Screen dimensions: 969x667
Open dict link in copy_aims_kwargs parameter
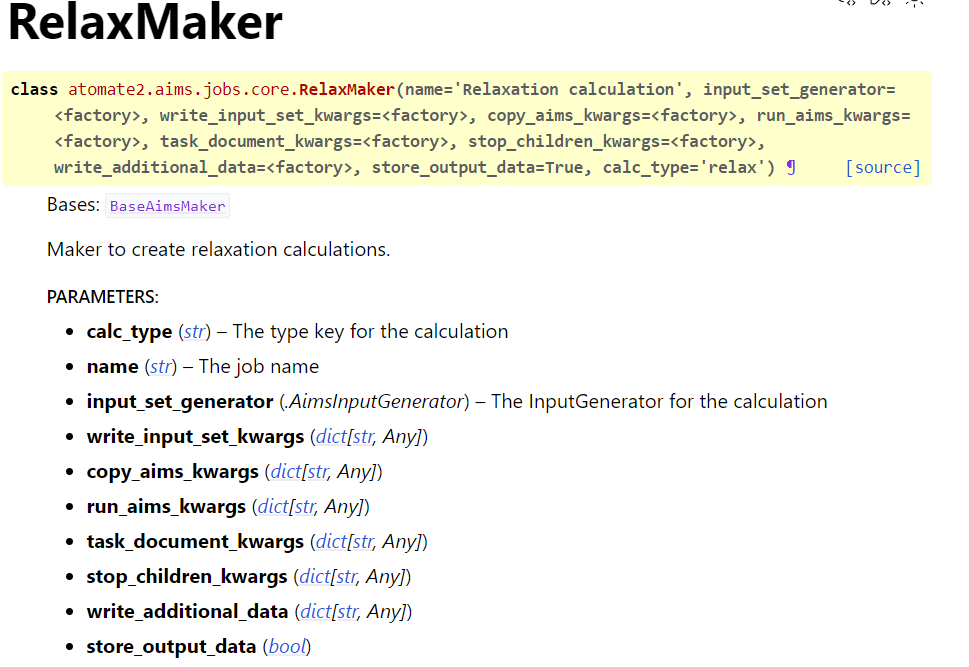point(285,471)
